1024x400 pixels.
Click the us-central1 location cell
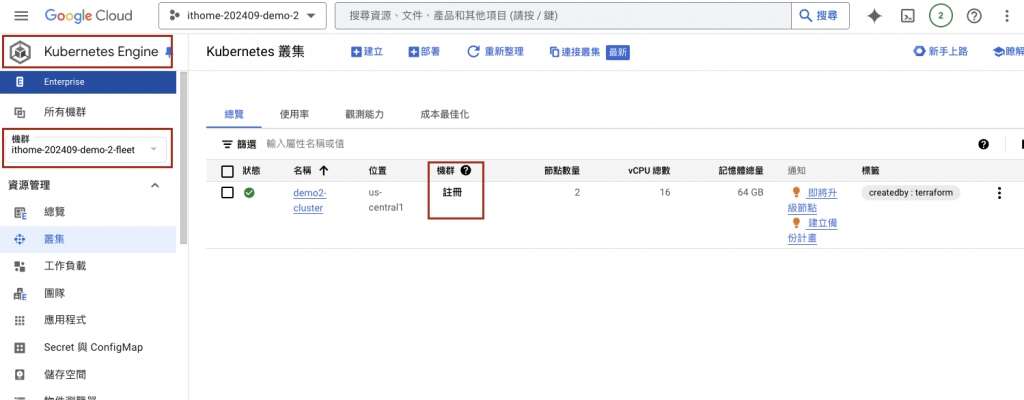[x=386, y=201]
